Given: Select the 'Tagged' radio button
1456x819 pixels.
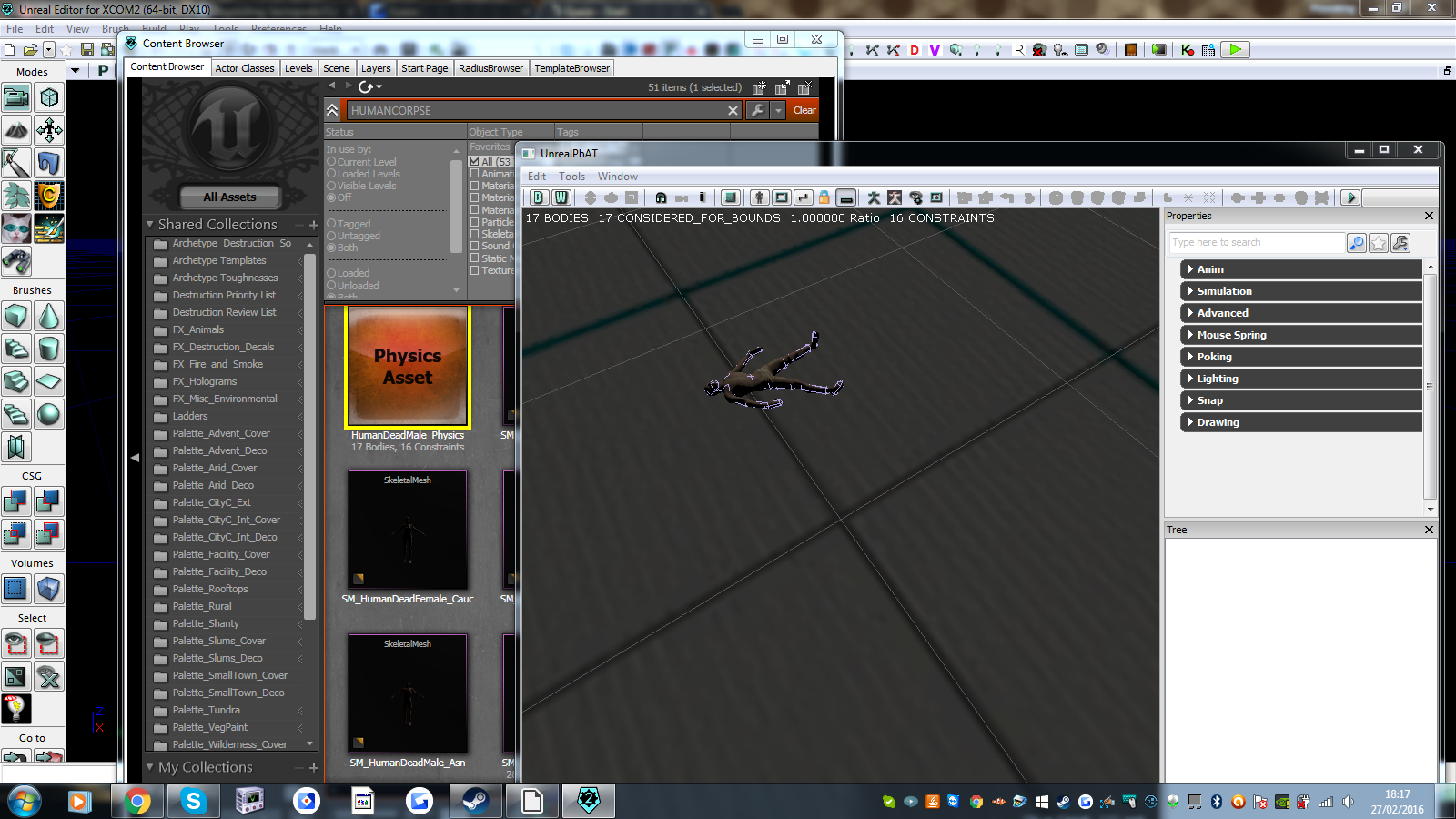Looking at the screenshot, I should pos(332,224).
